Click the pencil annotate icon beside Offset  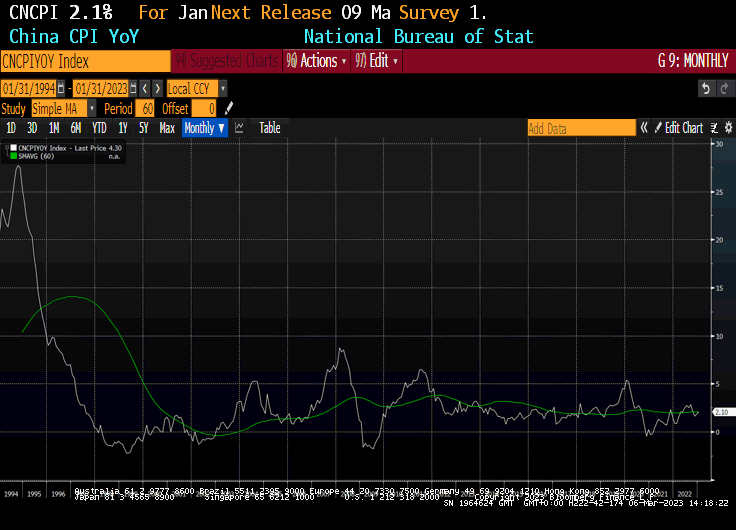point(229,108)
